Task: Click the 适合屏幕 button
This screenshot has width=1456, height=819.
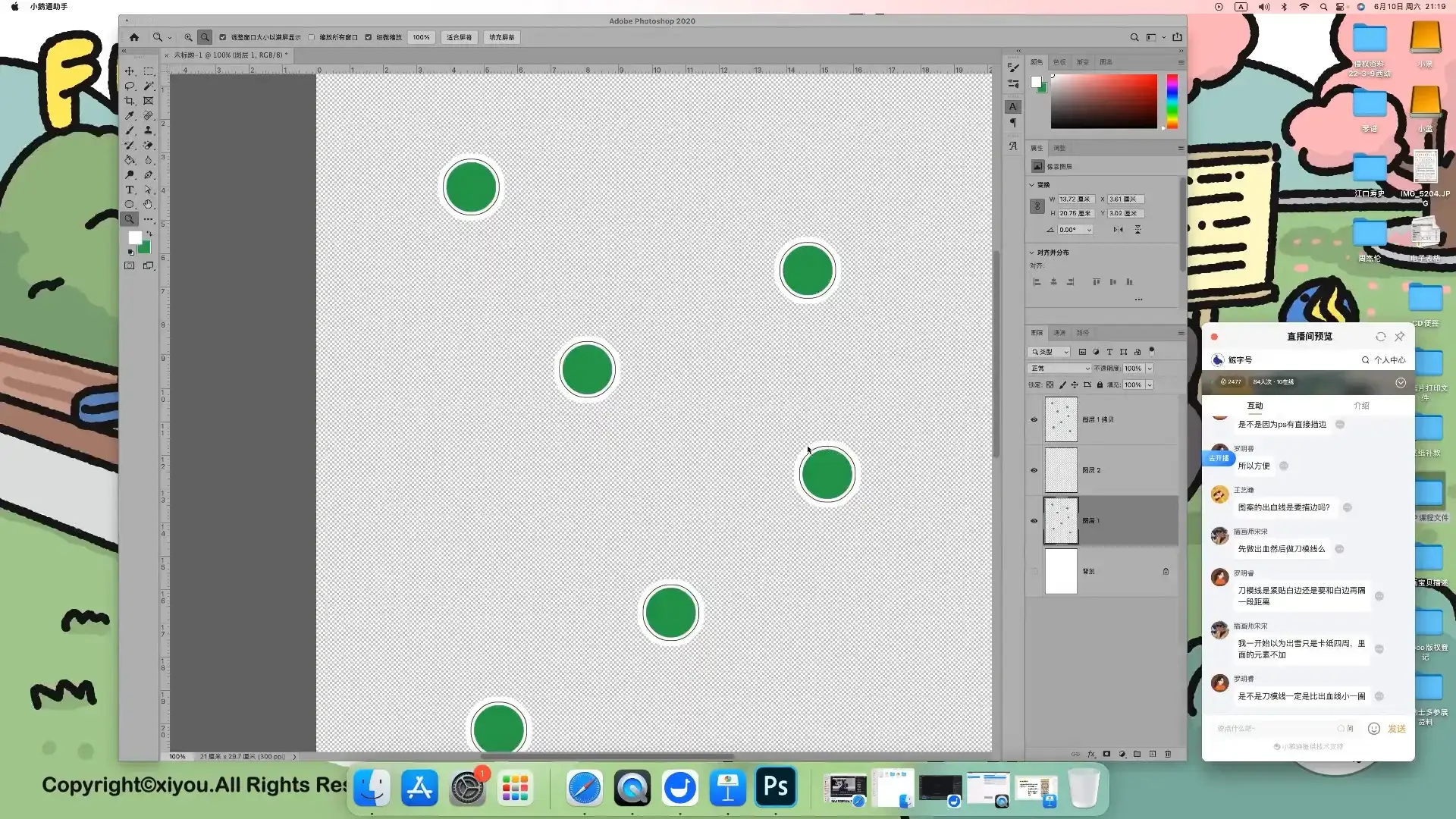Action: 459,37
